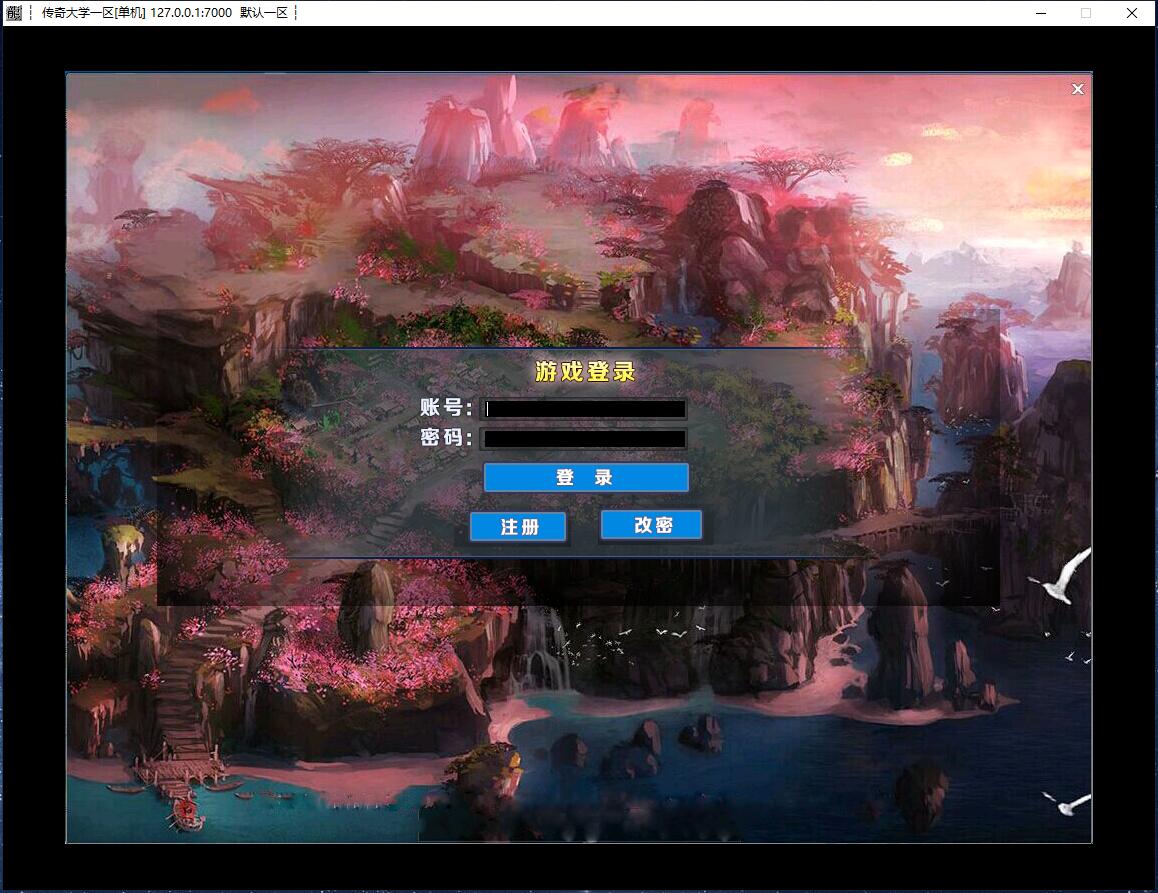Click the 游戏登录 heading text
1158x893 pixels.
coord(585,371)
